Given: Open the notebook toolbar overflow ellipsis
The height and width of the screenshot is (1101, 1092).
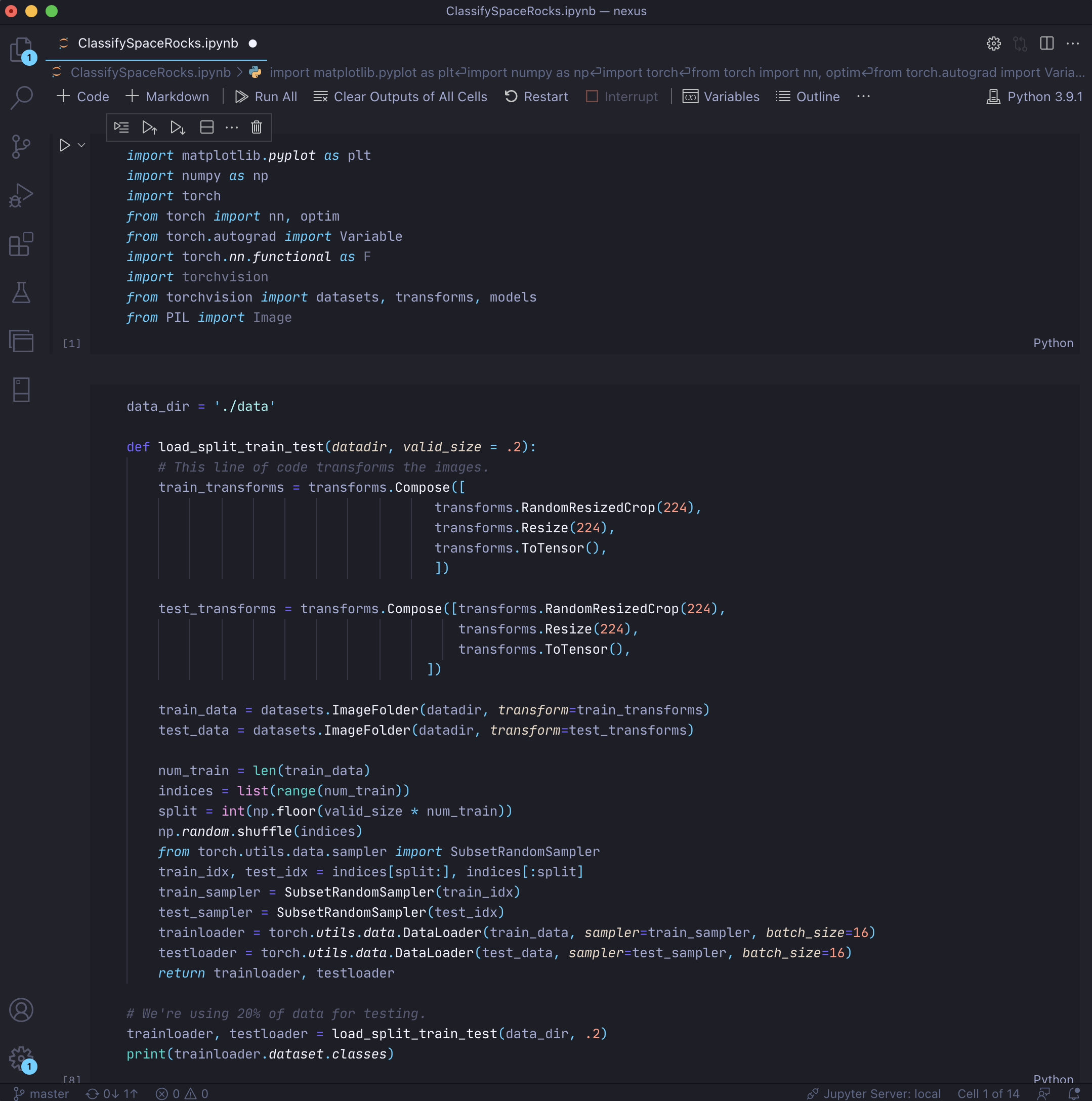Looking at the screenshot, I should pyautogui.click(x=863, y=96).
